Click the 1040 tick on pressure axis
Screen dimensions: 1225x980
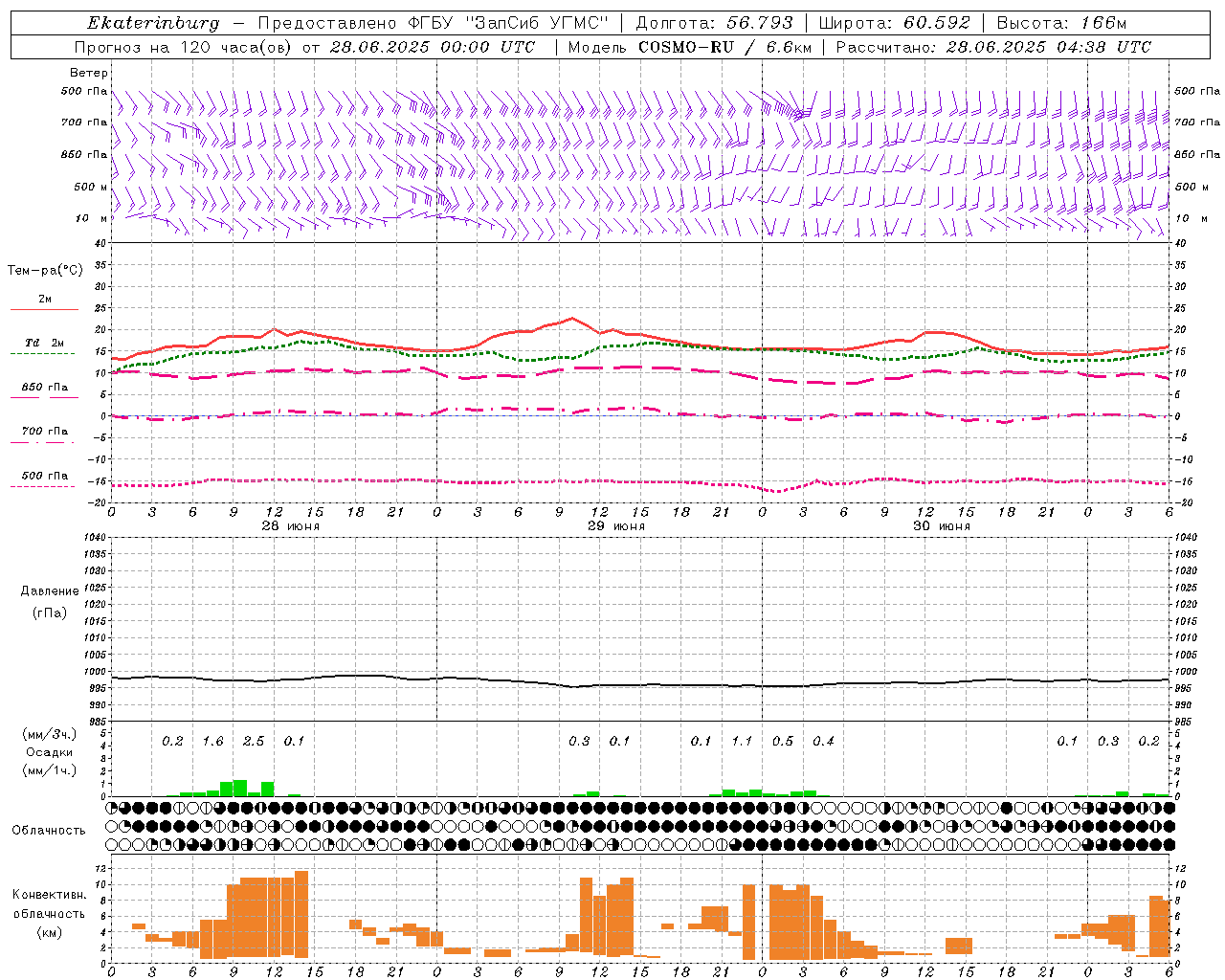click(x=94, y=538)
